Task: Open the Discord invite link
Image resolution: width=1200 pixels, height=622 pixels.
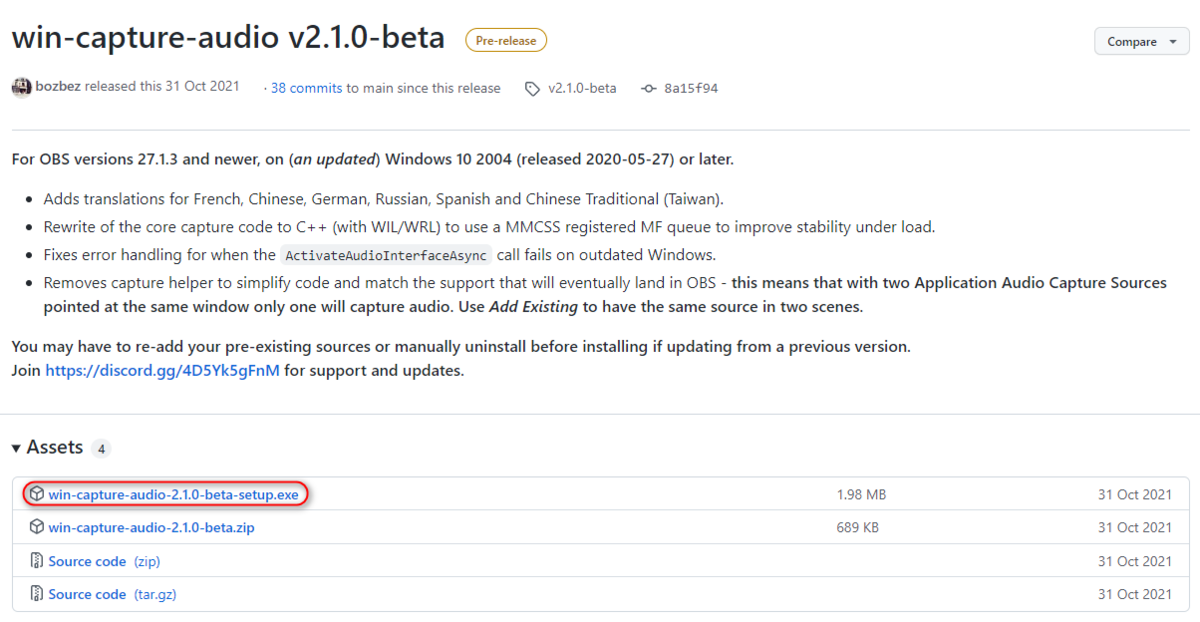Action: pyautogui.click(x=162, y=370)
